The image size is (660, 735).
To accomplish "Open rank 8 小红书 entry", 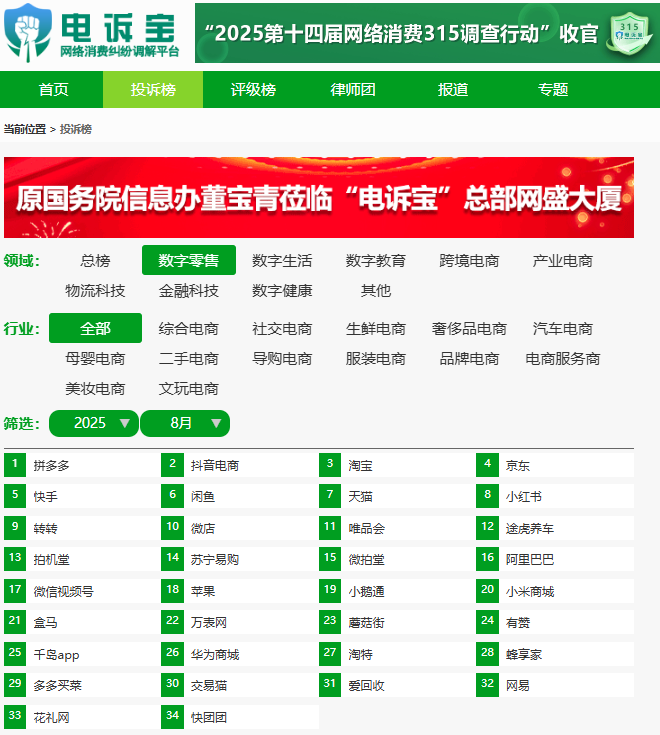I will click(x=555, y=496).
